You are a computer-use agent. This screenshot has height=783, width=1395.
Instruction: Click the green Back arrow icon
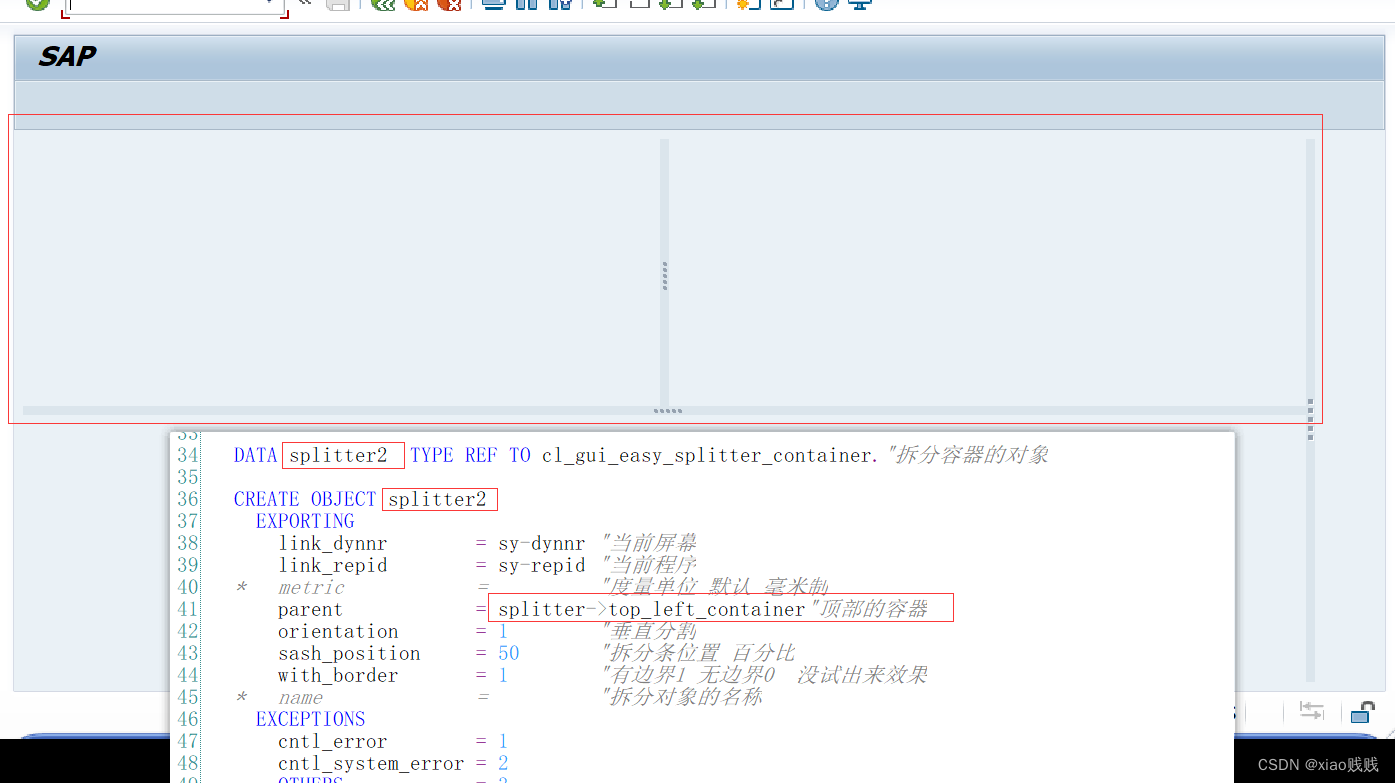pos(383,4)
